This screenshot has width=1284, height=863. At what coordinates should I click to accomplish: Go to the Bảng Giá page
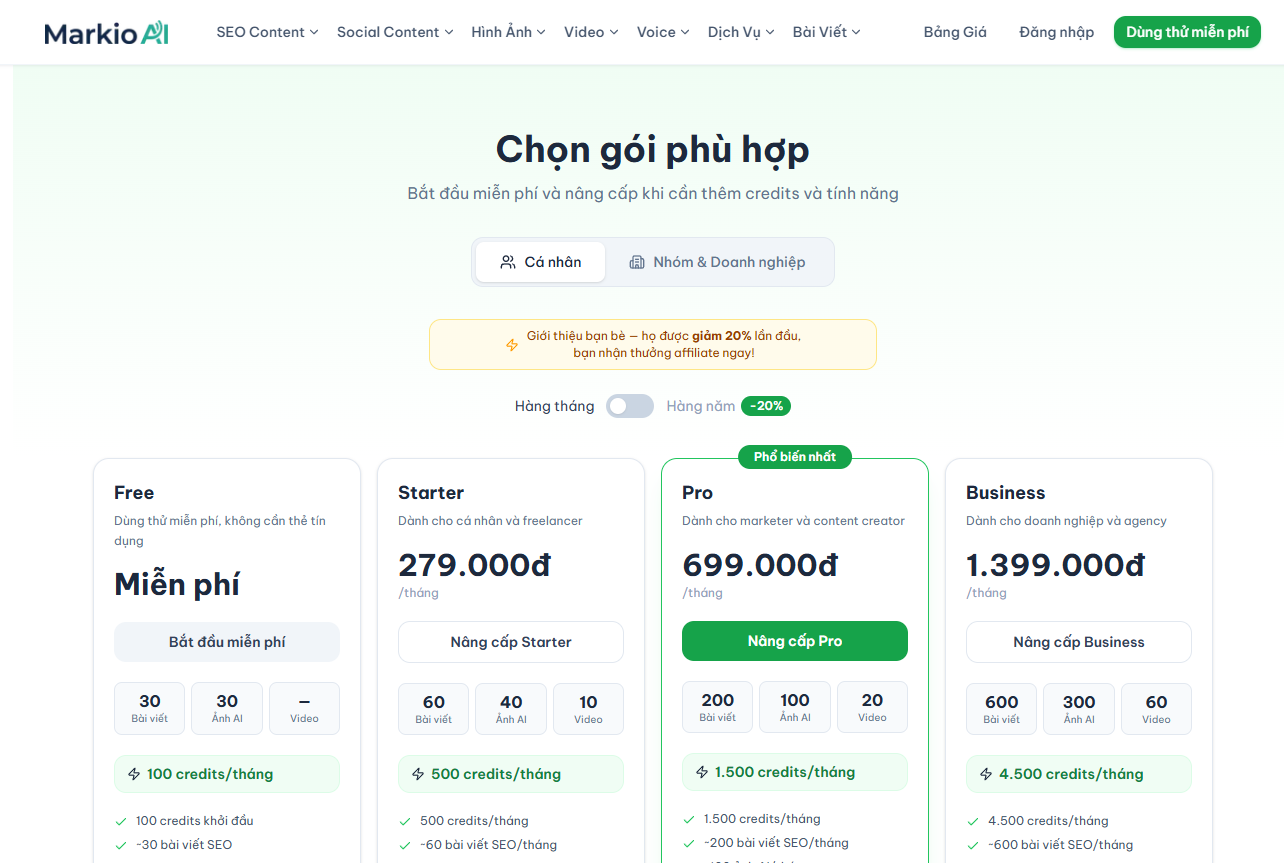click(955, 32)
